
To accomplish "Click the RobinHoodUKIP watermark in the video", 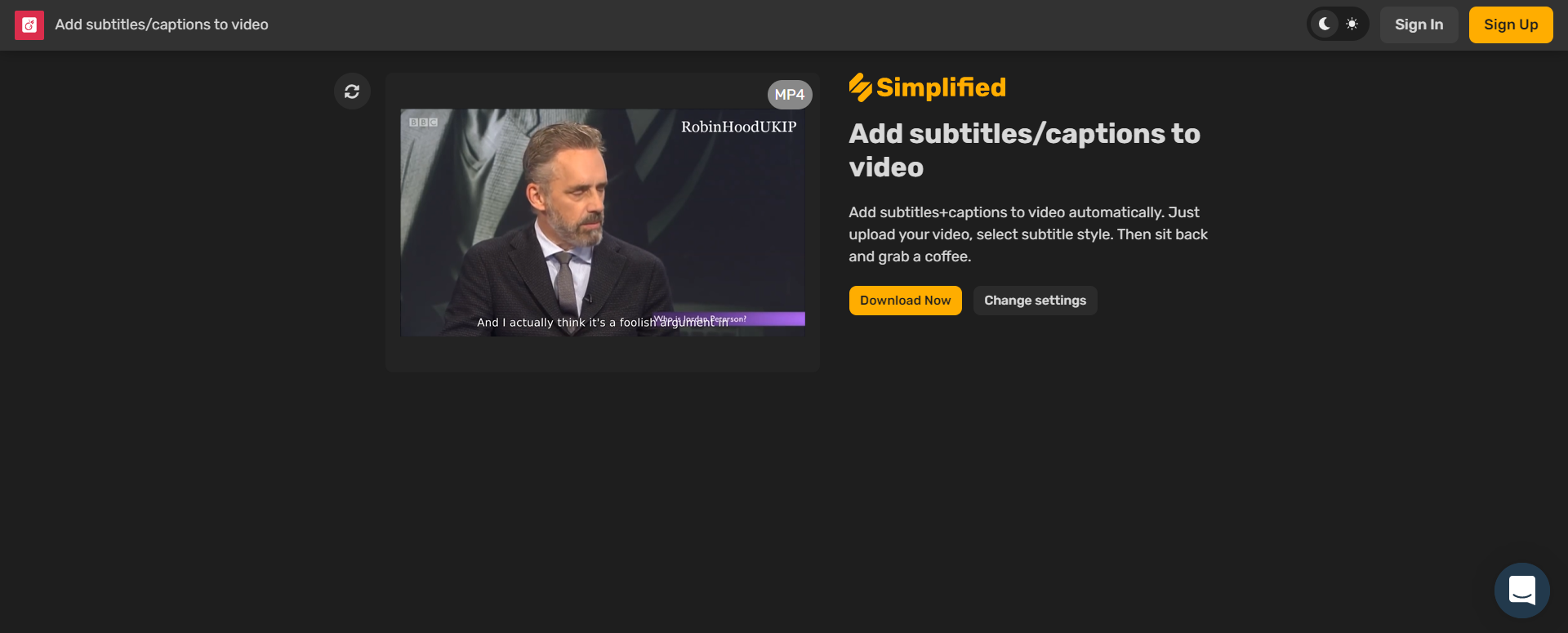I will (x=738, y=127).
